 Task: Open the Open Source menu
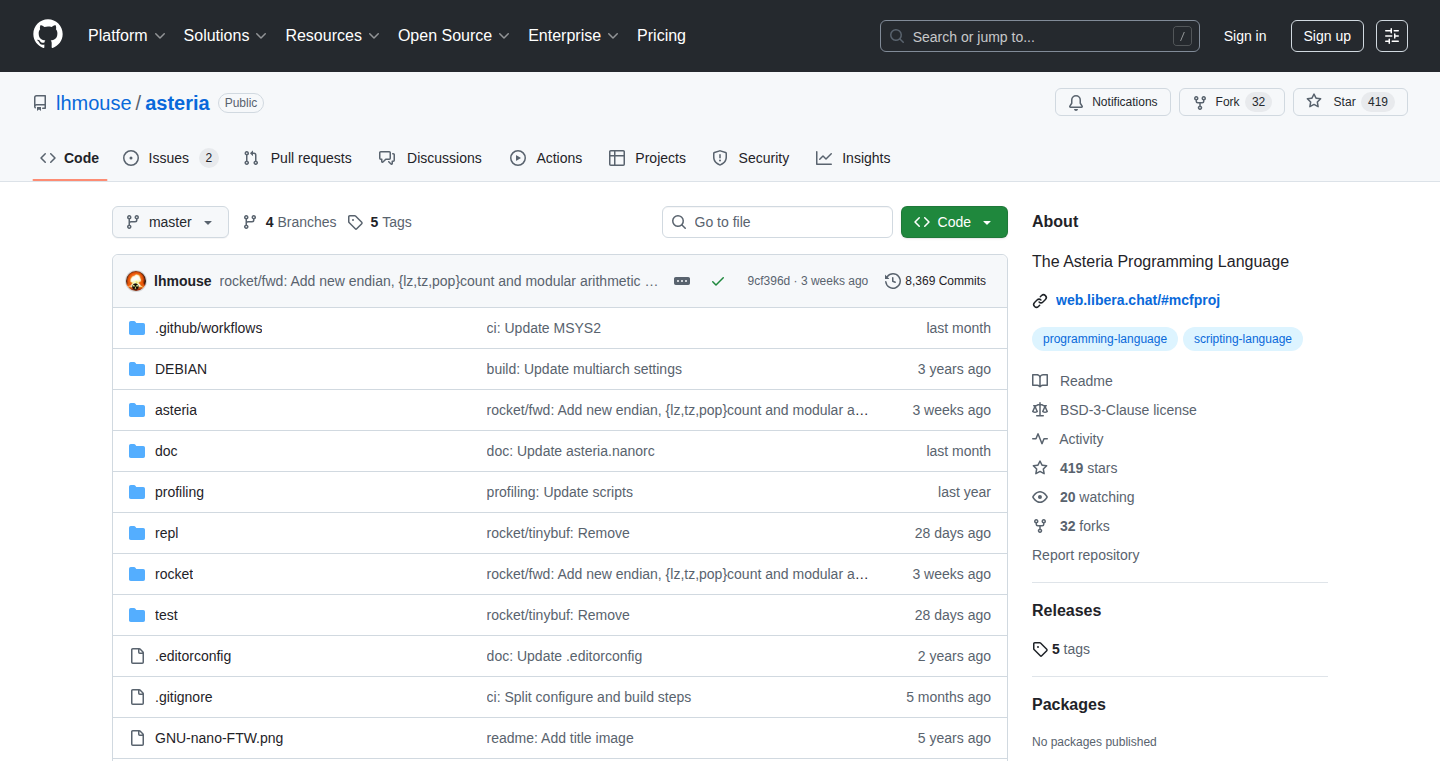pos(454,36)
